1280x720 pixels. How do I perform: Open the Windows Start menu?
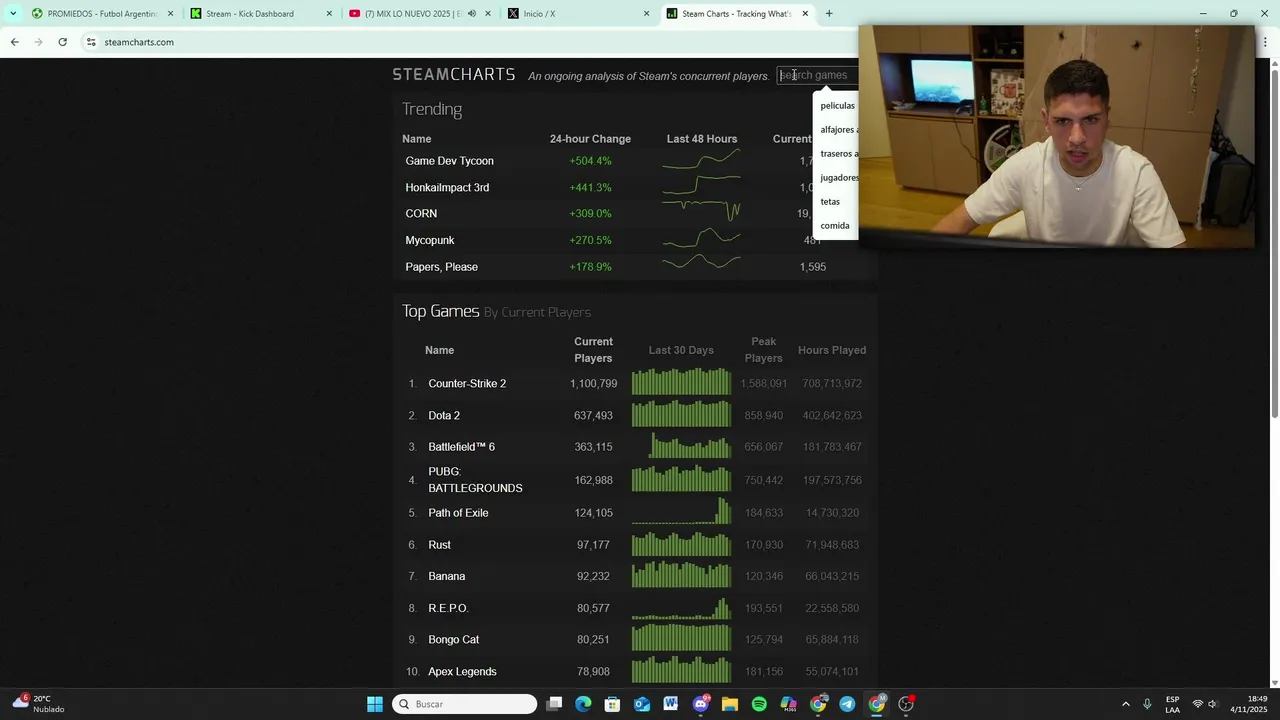point(374,704)
